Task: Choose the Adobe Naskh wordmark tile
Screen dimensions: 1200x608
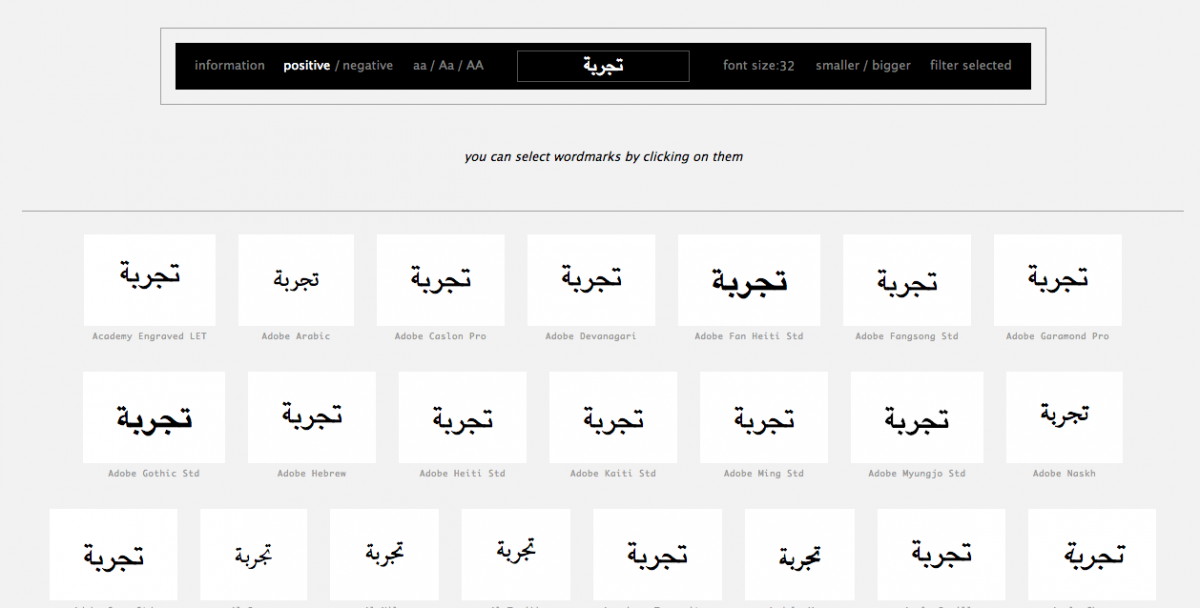Action: pyautogui.click(x=1064, y=417)
